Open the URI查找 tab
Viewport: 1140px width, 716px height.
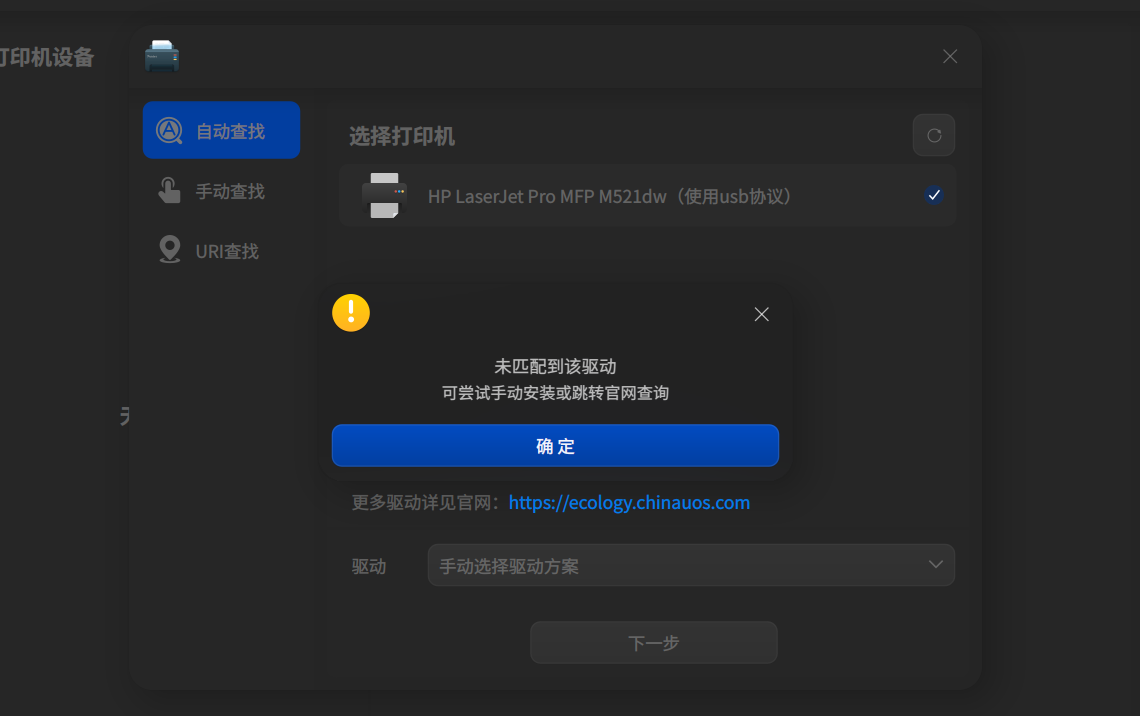pyautogui.click(x=221, y=250)
